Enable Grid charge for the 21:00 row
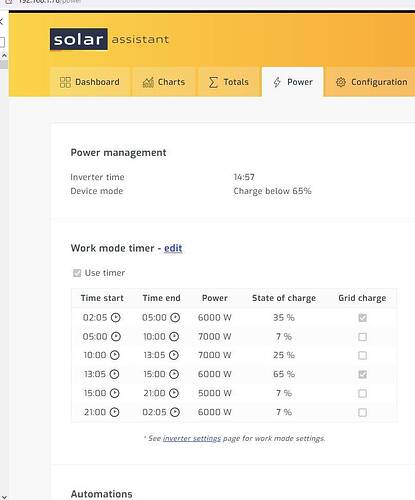415x500 pixels. (x=362, y=412)
